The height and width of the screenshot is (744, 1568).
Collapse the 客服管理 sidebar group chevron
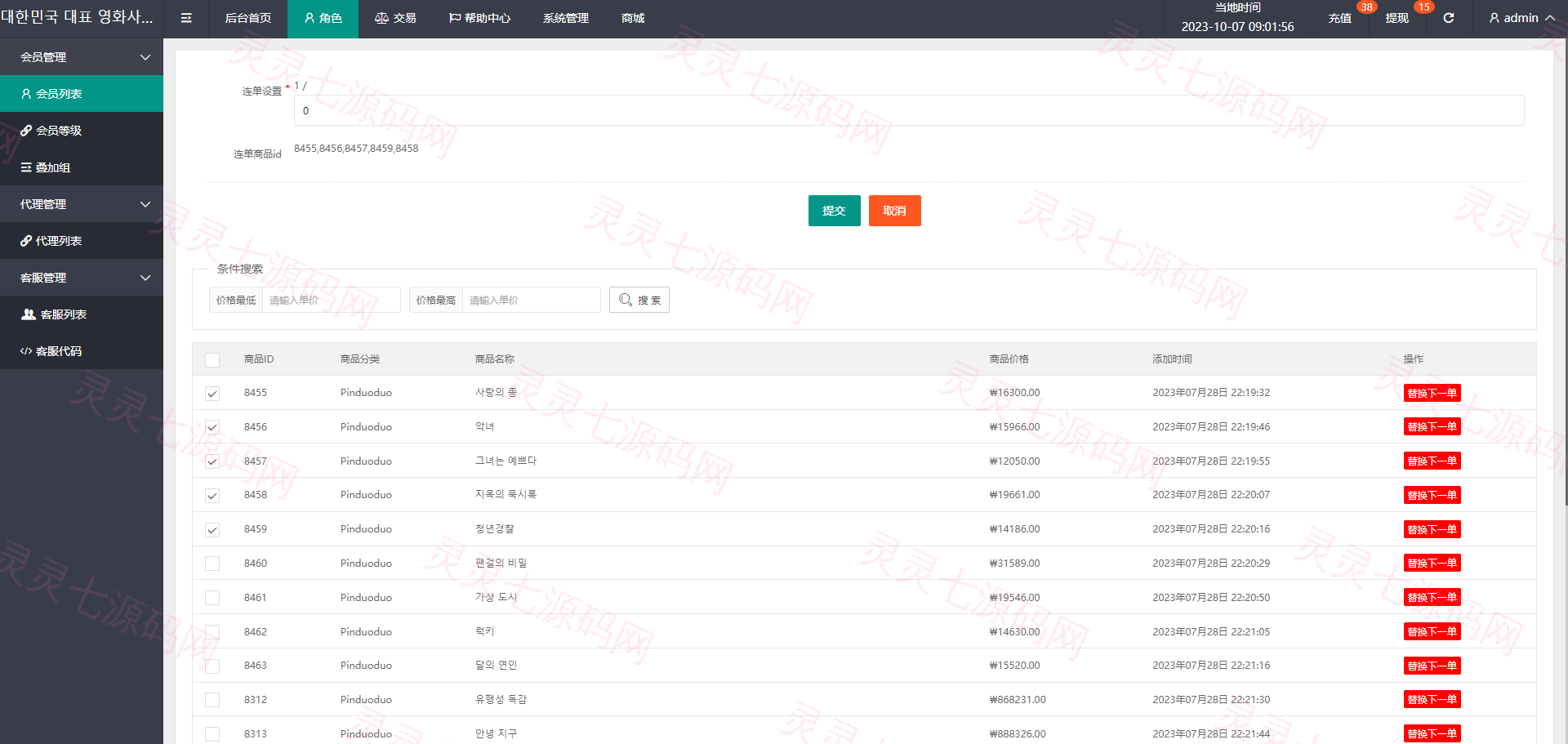145,278
